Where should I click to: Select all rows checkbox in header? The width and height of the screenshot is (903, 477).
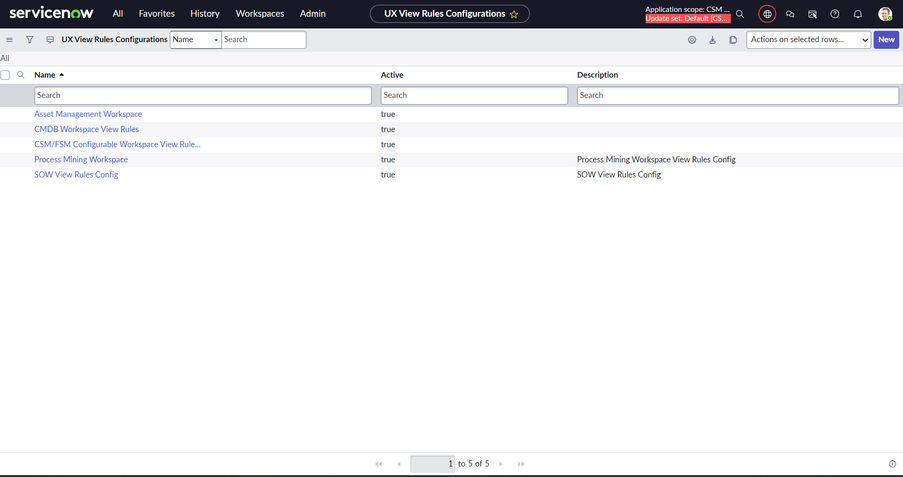5,75
